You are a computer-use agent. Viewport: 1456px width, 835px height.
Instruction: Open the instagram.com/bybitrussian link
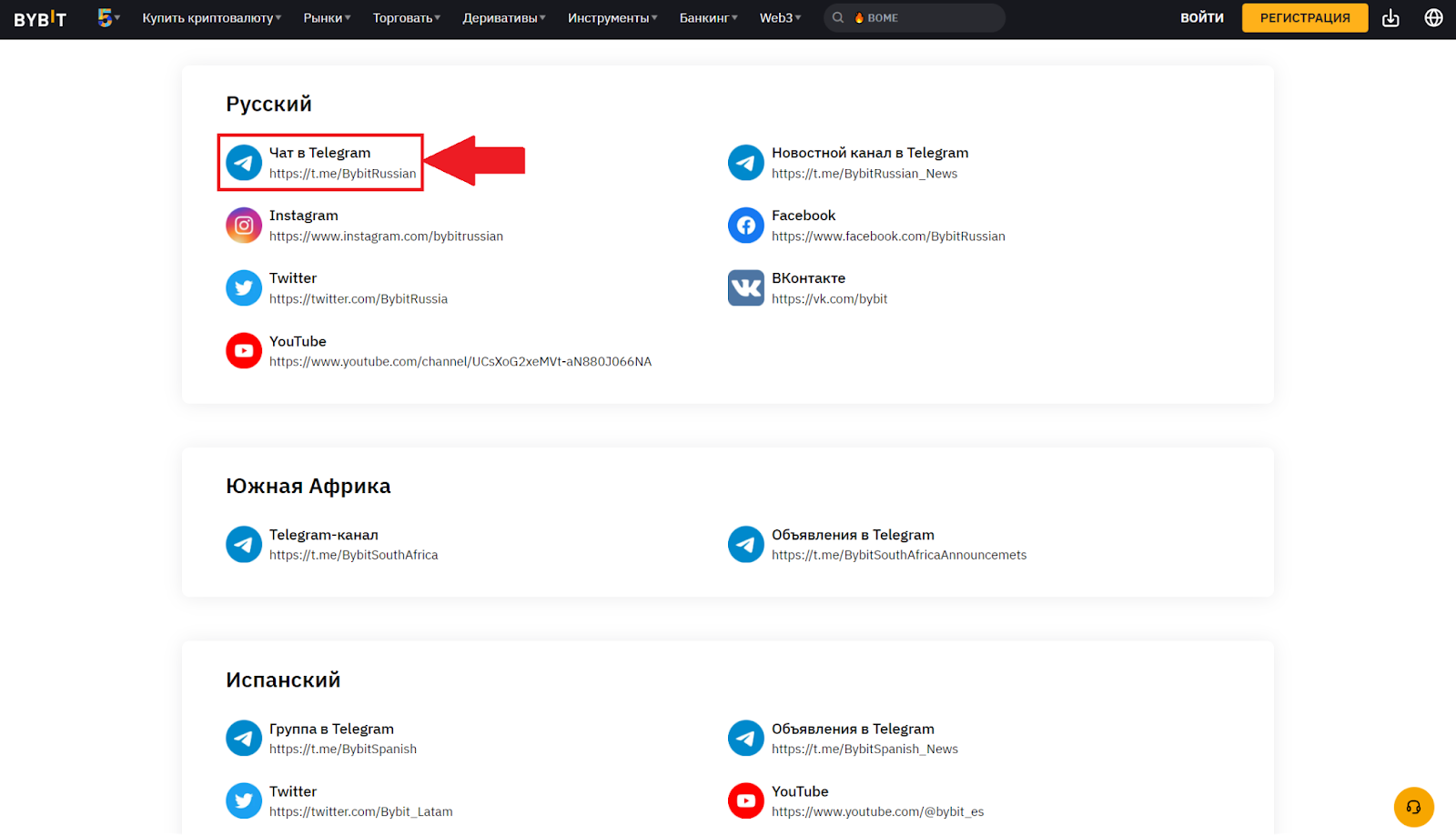[x=386, y=236]
